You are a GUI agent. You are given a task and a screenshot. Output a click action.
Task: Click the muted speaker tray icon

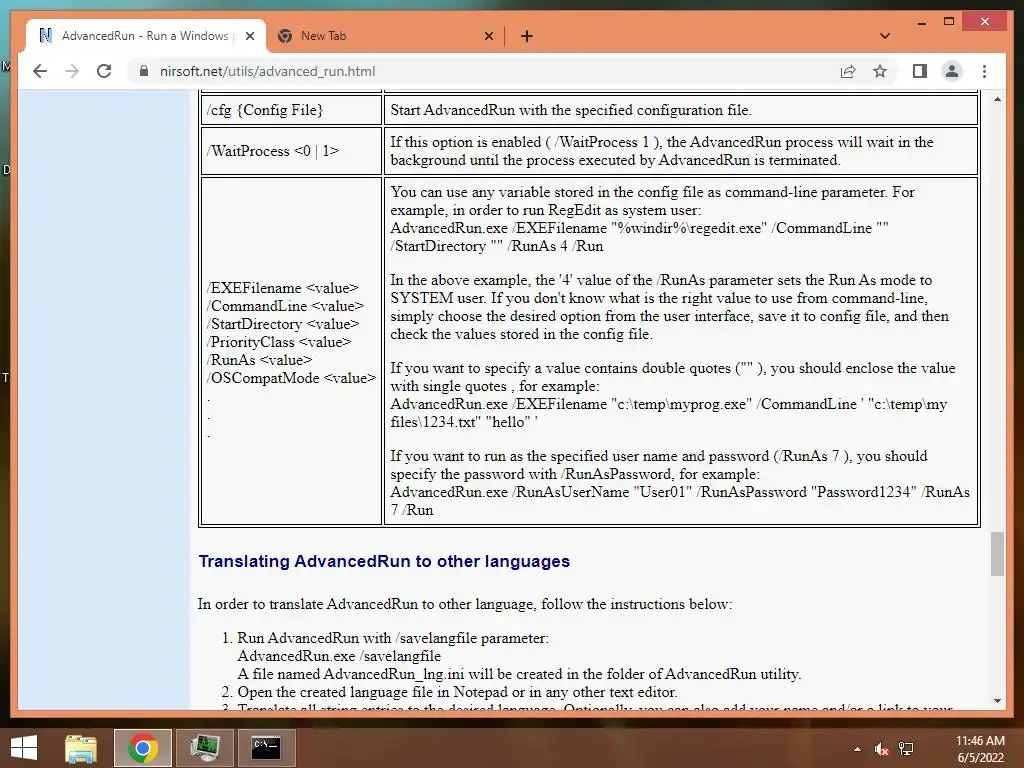coord(881,749)
